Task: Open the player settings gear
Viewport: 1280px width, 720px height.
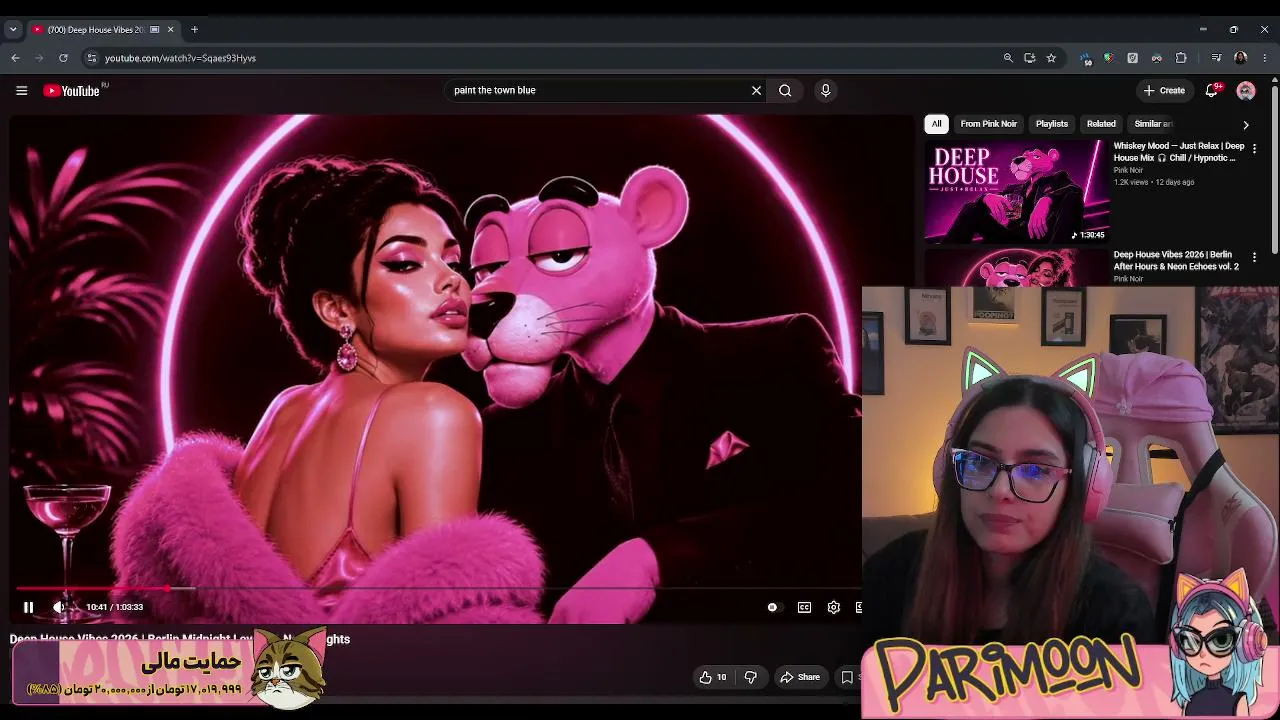Action: point(833,607)
